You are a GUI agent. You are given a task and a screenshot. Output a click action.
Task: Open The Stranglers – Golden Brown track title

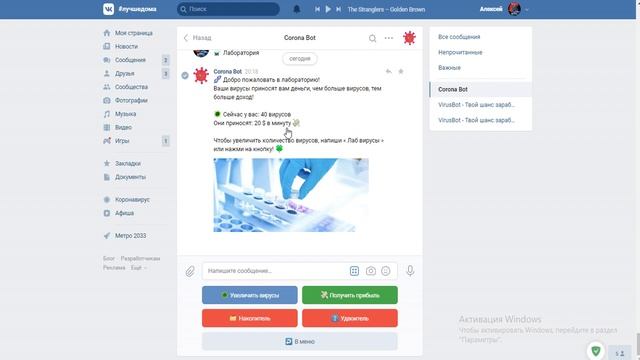tap(386, 9)
